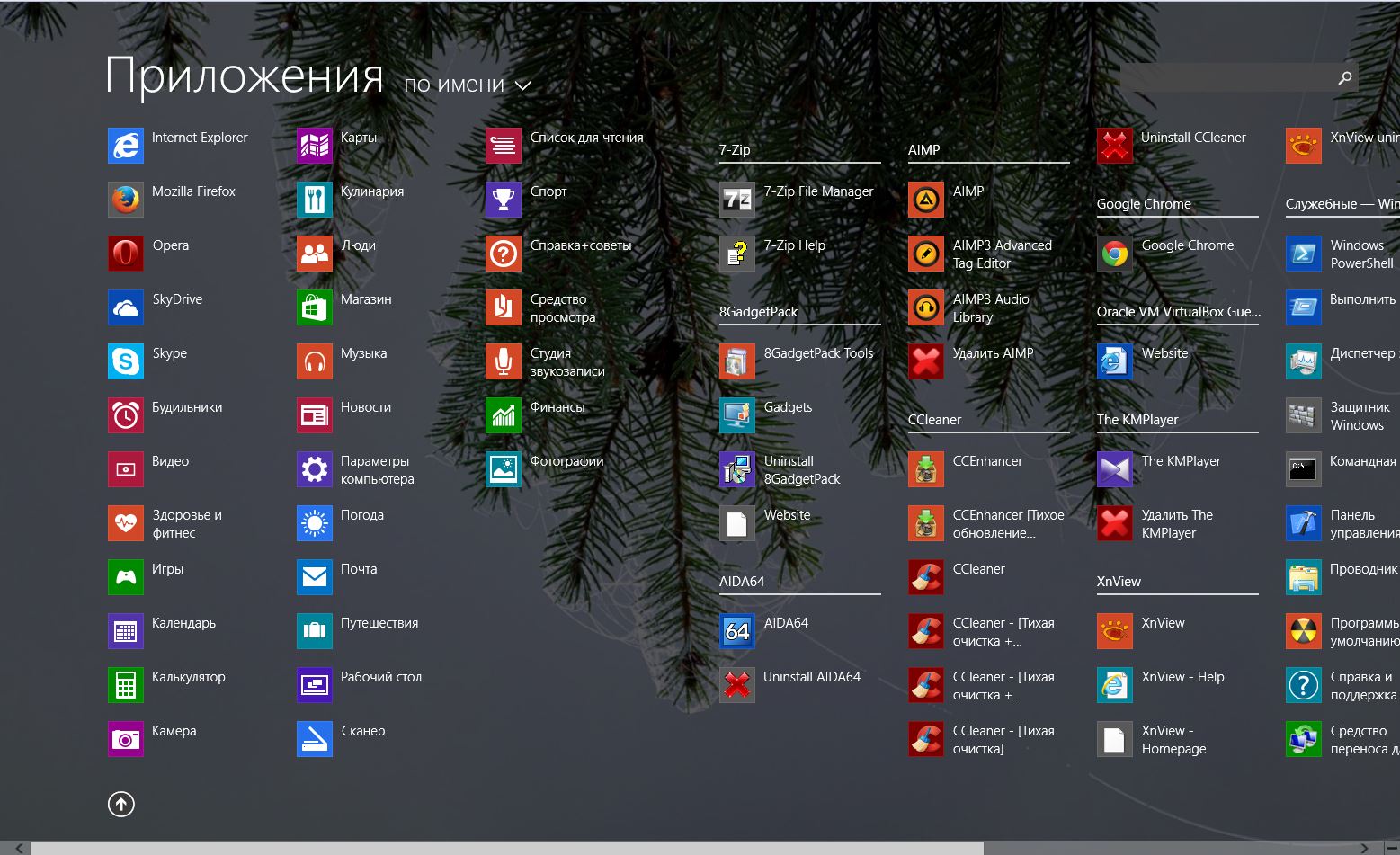Image resolution: width=1400 pixels, height=855 pixels.
Task: Open the CCEnhancer icon
Action: 926,469
